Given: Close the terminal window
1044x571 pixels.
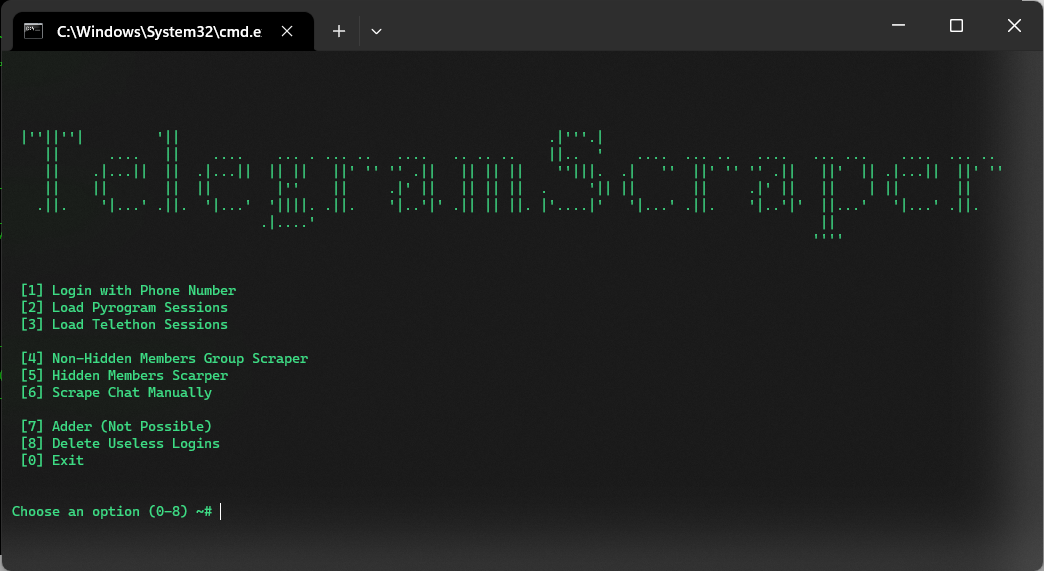Looking at the screenshot, I should point(1014,25).
